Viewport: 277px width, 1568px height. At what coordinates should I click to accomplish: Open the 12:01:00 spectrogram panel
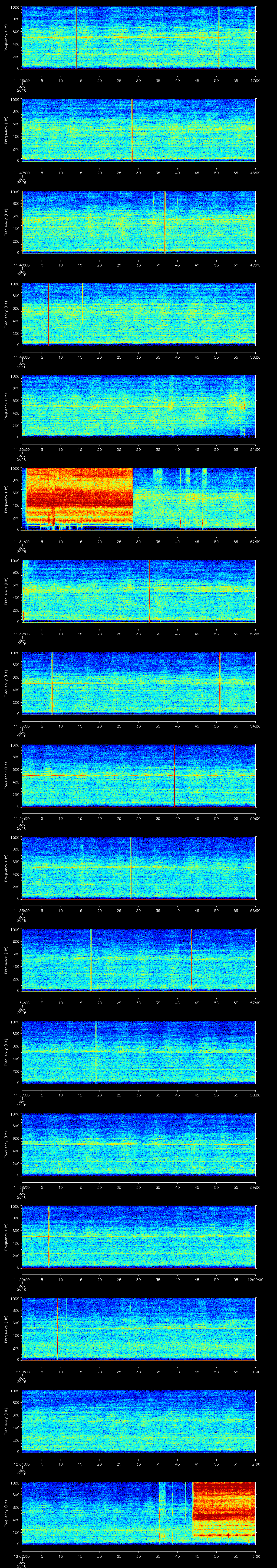click(138, 1421)
